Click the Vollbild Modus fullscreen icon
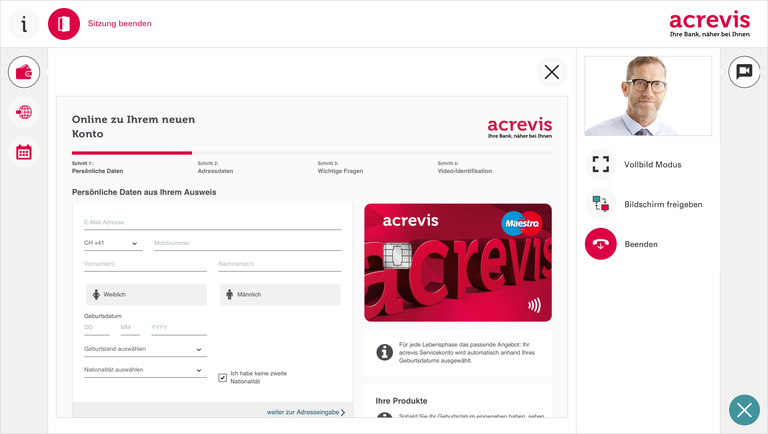 click(x=600, y=164)
